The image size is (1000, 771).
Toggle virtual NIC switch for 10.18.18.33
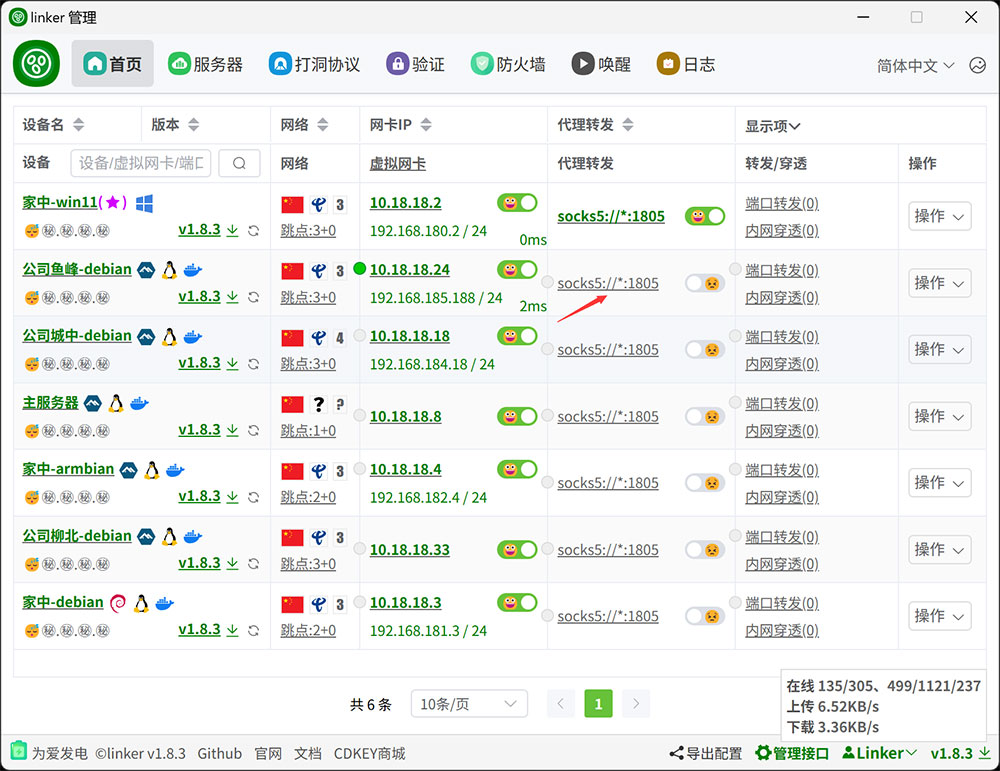coord(517,549)
